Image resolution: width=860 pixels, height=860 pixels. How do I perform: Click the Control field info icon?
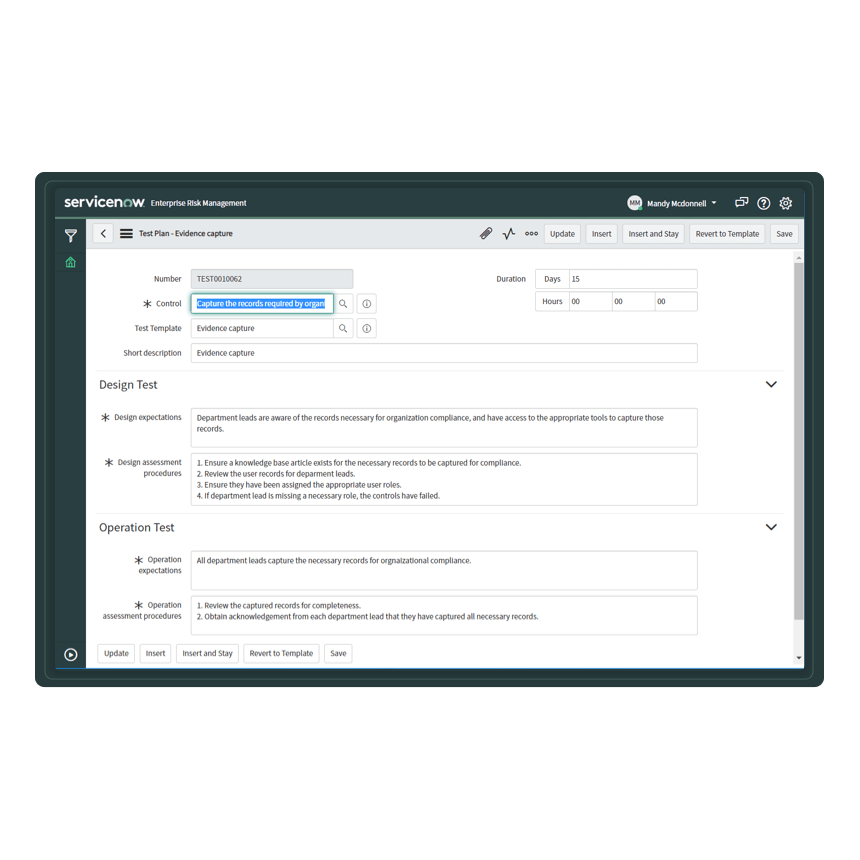point(366,303)
